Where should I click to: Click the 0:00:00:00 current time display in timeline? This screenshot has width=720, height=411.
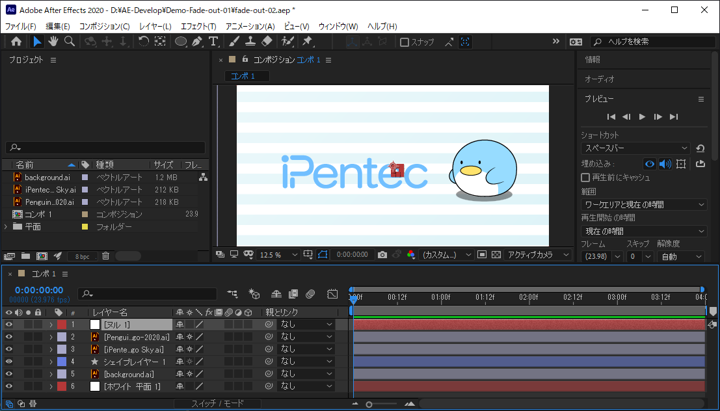pyautogui.click(x=39, y=290)
